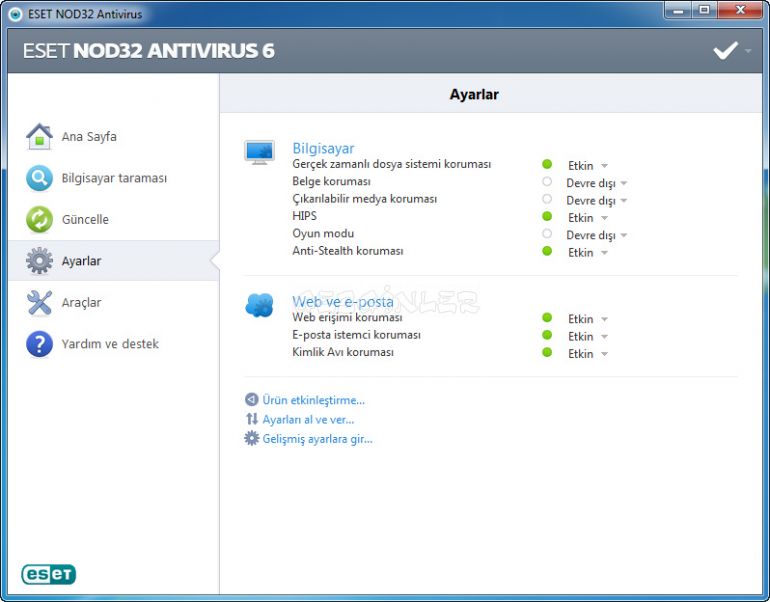Toggle Belge koruması status indicator
This screenshot has height=602, width=770.
click(547, 182)
